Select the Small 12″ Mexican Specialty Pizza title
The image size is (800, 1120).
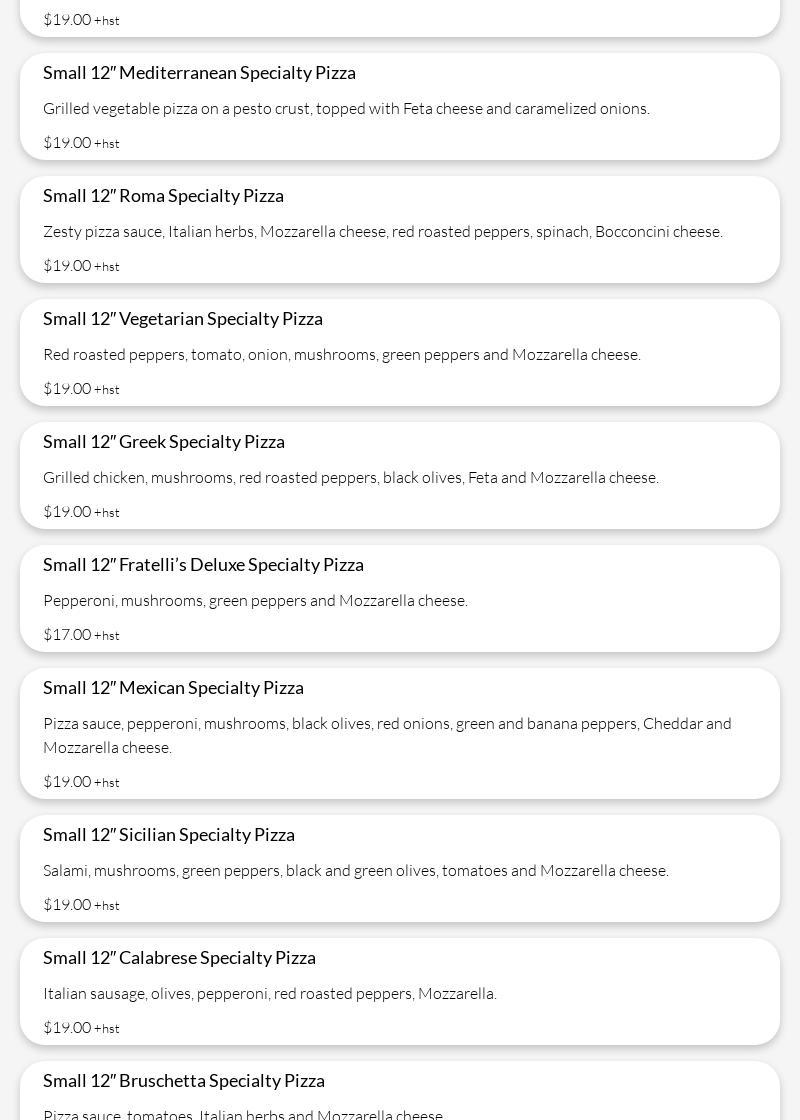[173, 688]
